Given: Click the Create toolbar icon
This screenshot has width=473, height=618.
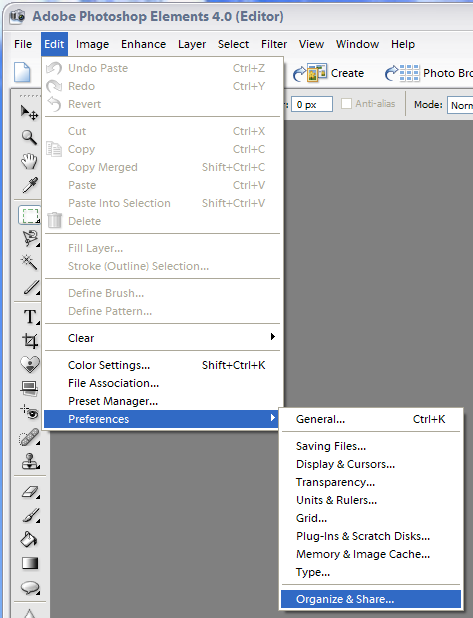Looking at the screenshot, I should point(310,73).
